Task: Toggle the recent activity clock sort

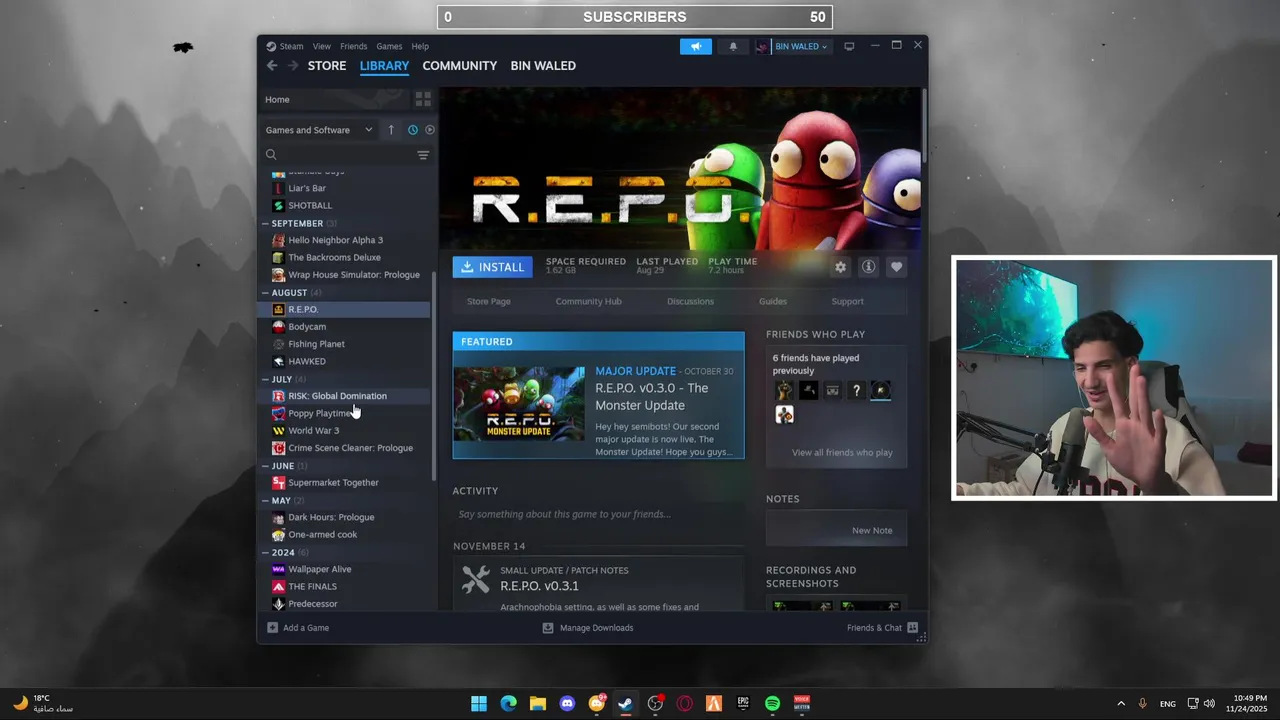Action: 412,130
